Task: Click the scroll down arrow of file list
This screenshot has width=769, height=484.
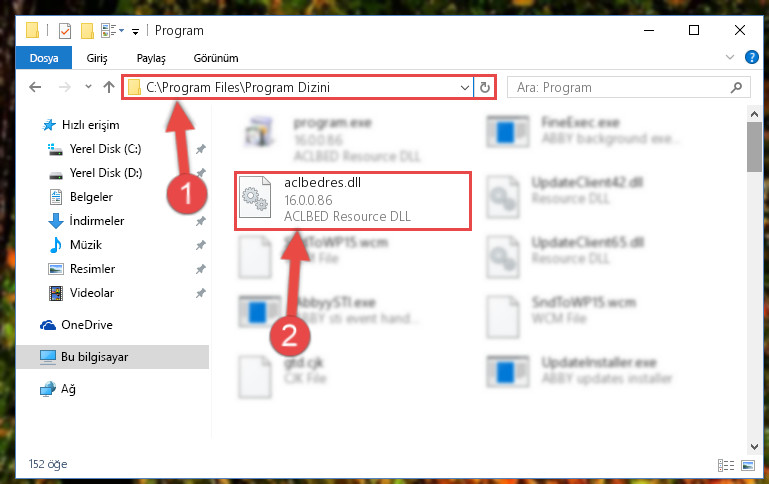Action: click(x=754, y=447)
